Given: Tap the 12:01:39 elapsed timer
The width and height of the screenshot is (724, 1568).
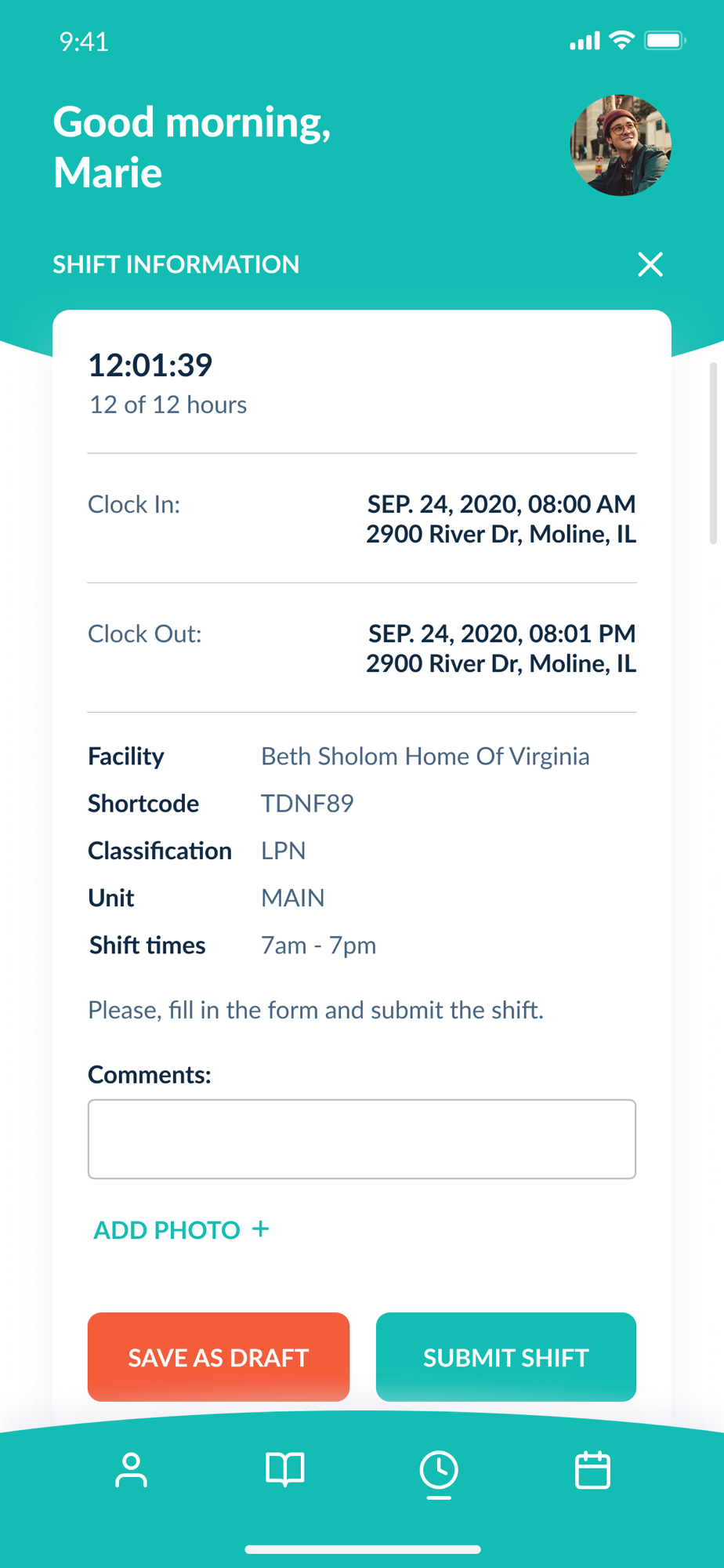Looking at the screenshot, I should 150,365.
